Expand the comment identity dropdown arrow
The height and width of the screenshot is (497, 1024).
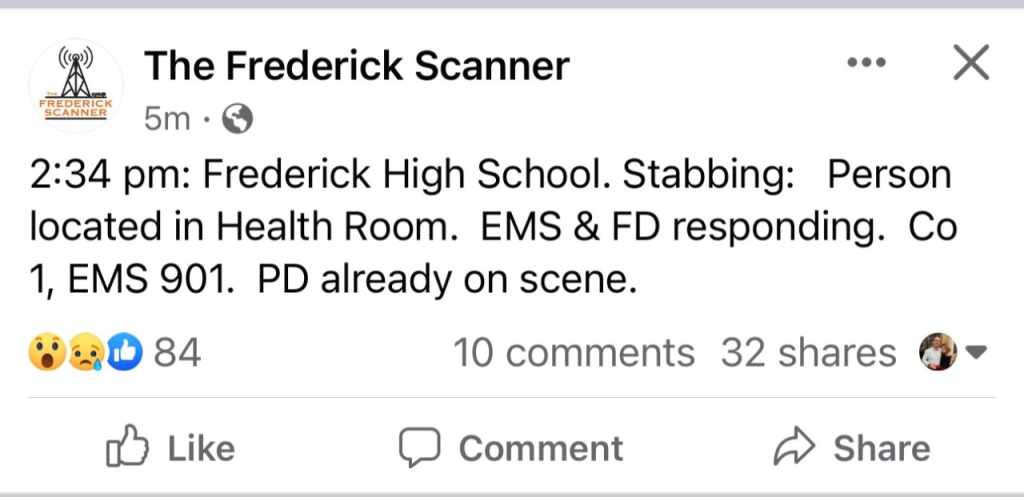(978, 352)
